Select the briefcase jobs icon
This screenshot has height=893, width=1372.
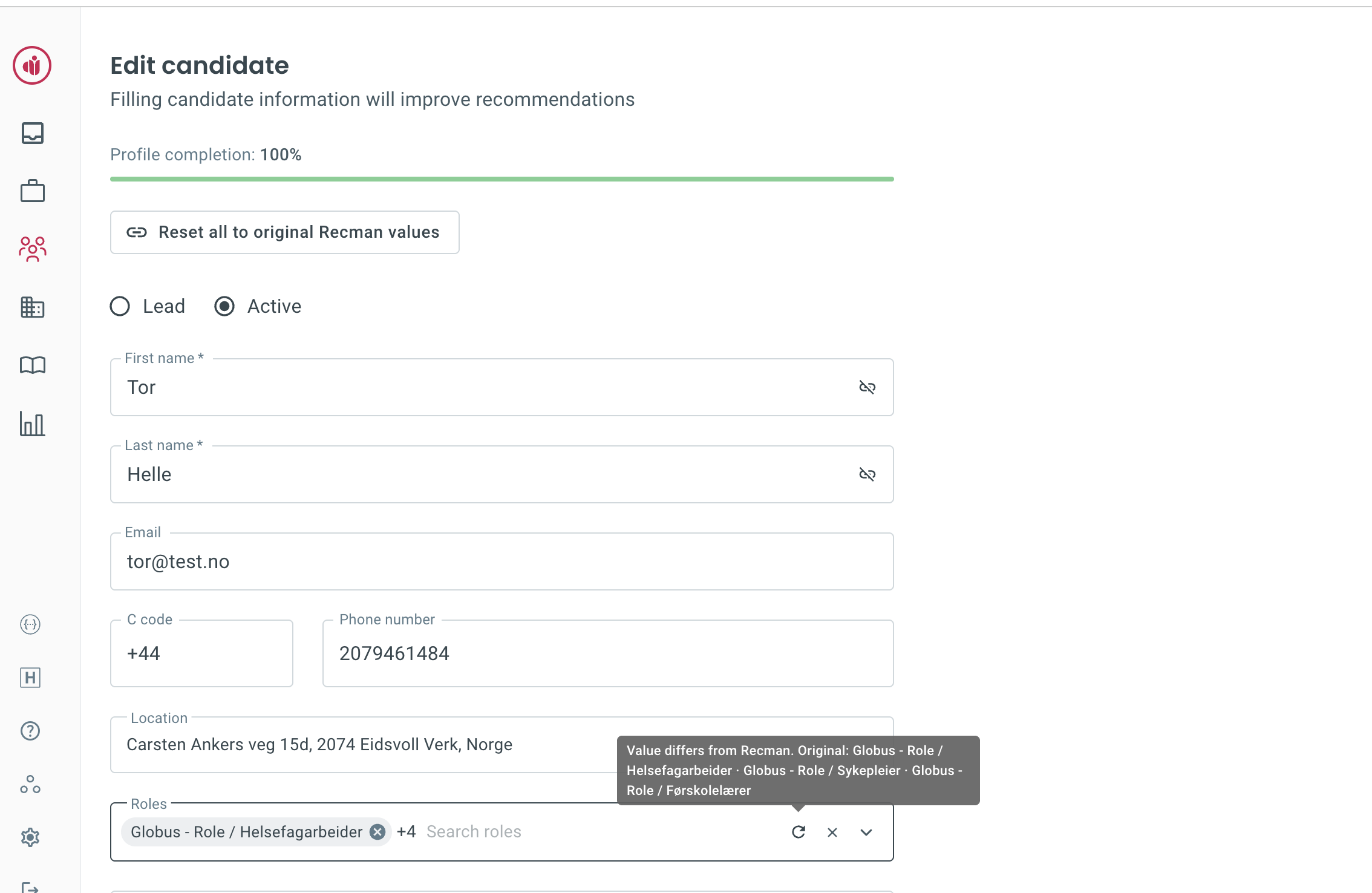click(x=32, y=190)
